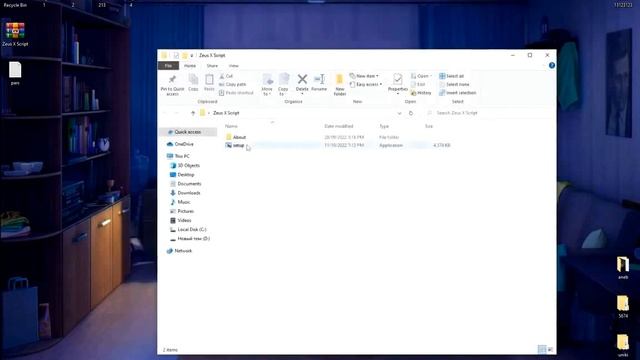Click the Paste ribbon icon

point(209,83)
